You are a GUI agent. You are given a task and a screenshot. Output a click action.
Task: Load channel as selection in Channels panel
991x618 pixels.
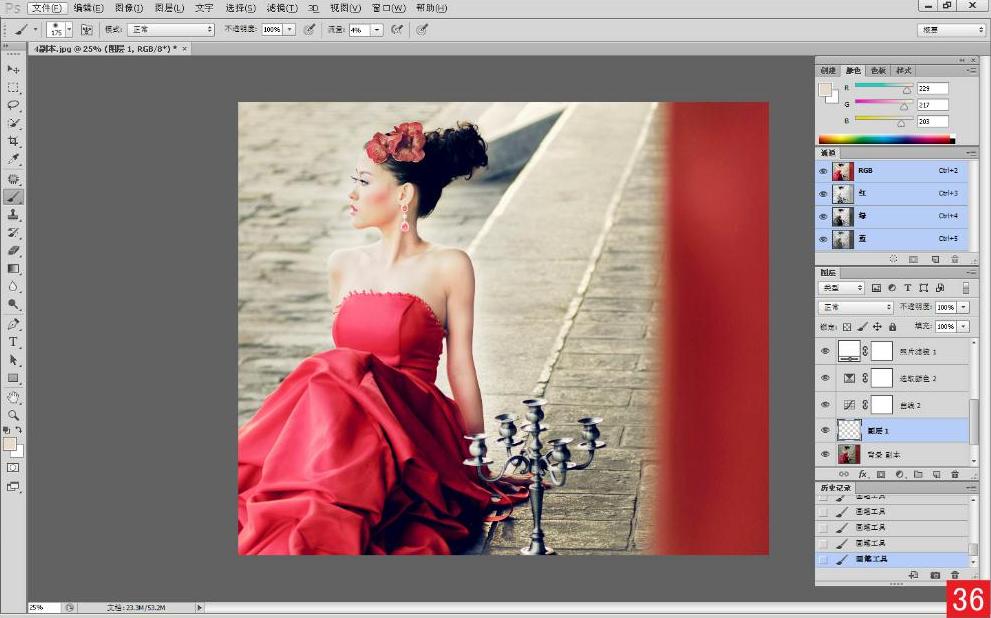coord(894,259)
